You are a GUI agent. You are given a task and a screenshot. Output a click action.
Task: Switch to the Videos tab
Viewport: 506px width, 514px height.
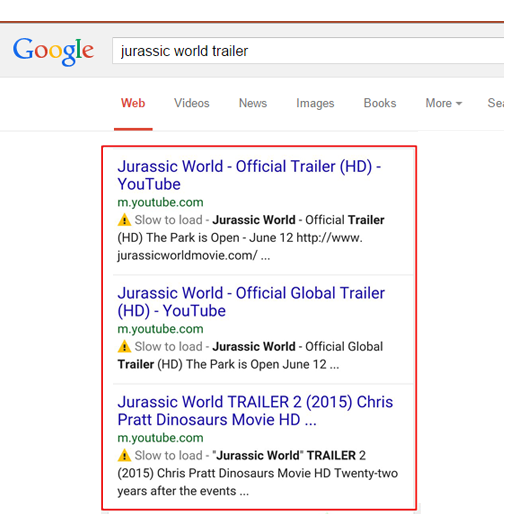[x=192, y=103]
